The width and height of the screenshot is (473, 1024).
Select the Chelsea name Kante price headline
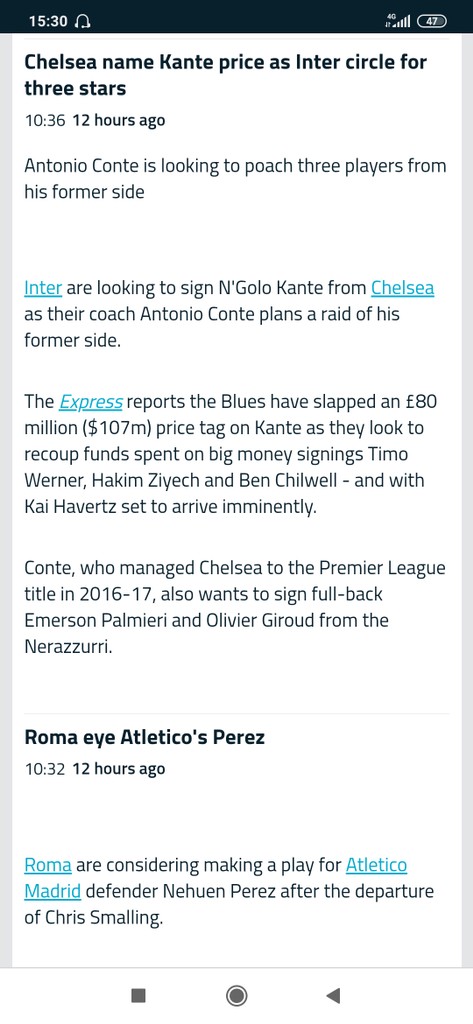pyautogui.click(x=225, y=75)
